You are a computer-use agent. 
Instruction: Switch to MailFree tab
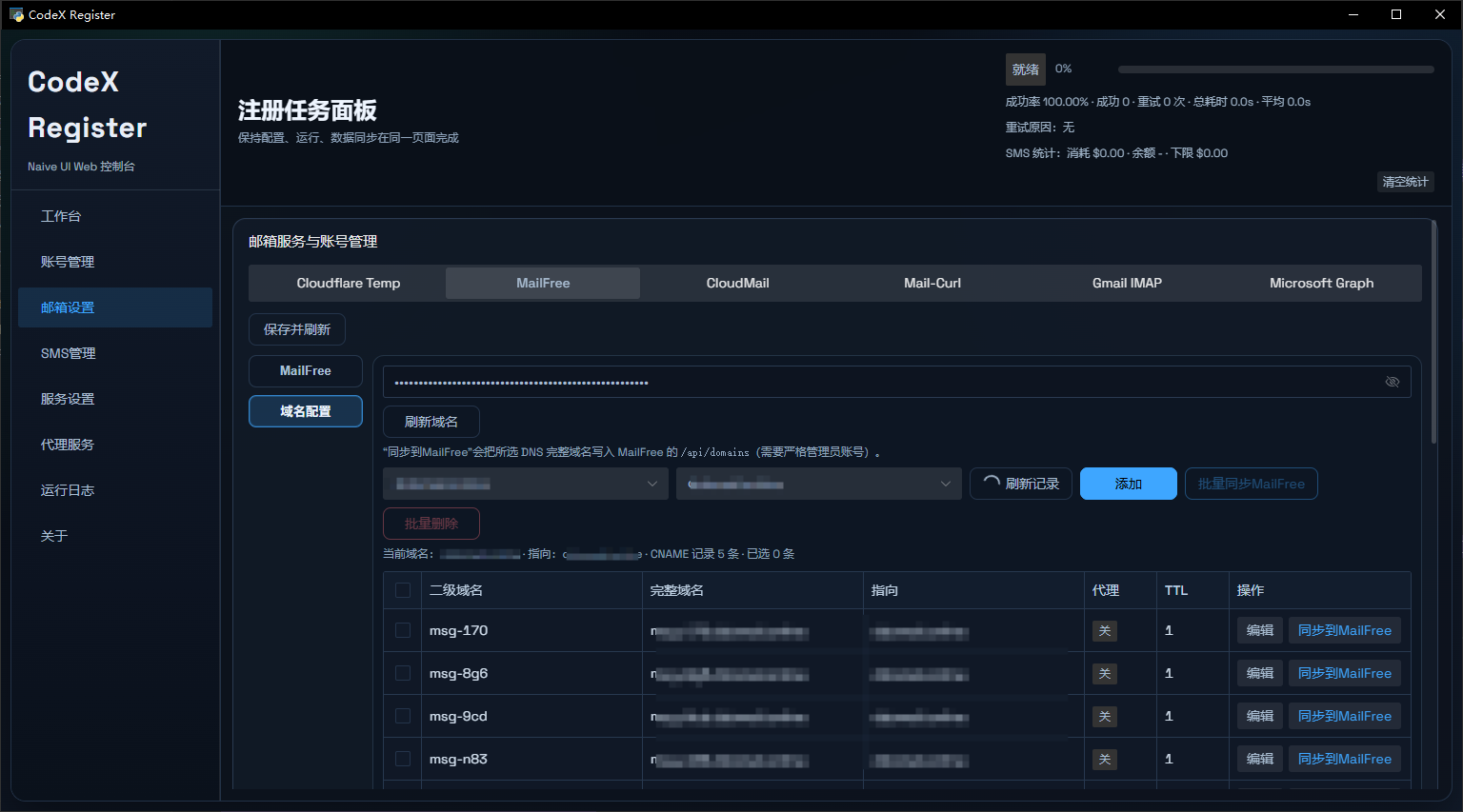pyautogui.click(x=543, y=283)
